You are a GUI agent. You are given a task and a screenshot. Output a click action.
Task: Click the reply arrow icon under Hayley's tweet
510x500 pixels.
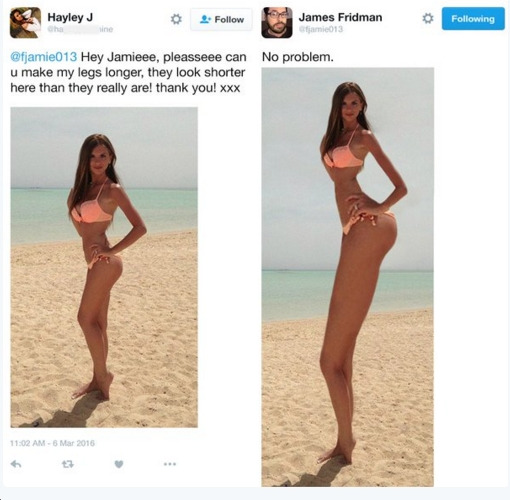click(16, 464)
